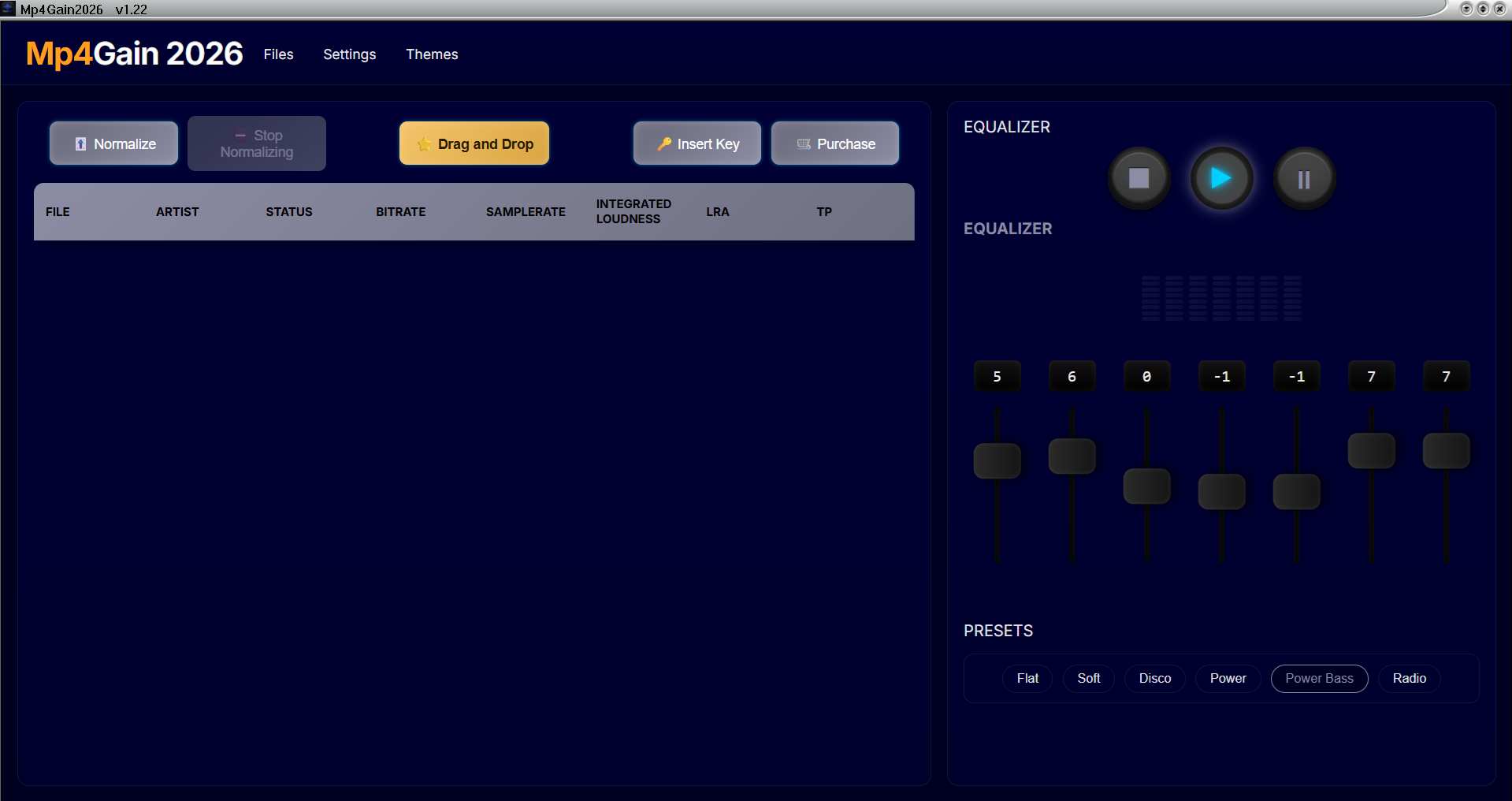Click the ARTIST column header

pyautogui.click(x=177, y=212)
